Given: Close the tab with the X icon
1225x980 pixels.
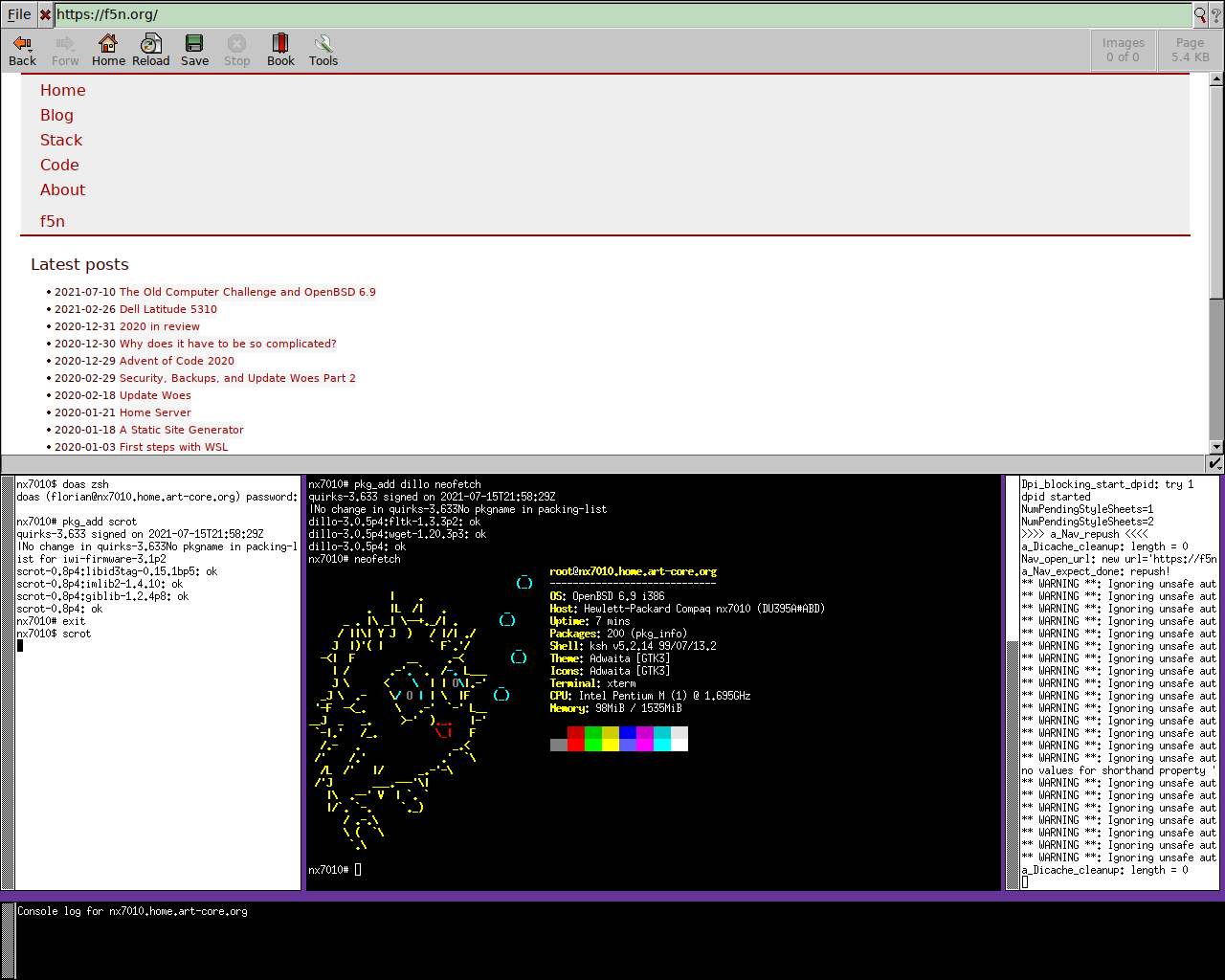Looking at the screenshot, I should [44, 14].
